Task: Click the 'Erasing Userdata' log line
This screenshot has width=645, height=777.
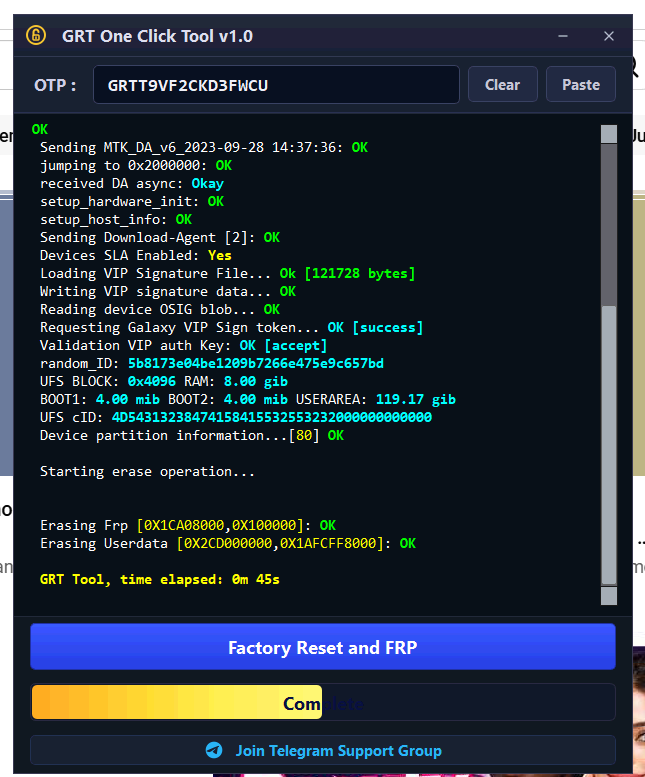Action: click(x=228, y=543)
